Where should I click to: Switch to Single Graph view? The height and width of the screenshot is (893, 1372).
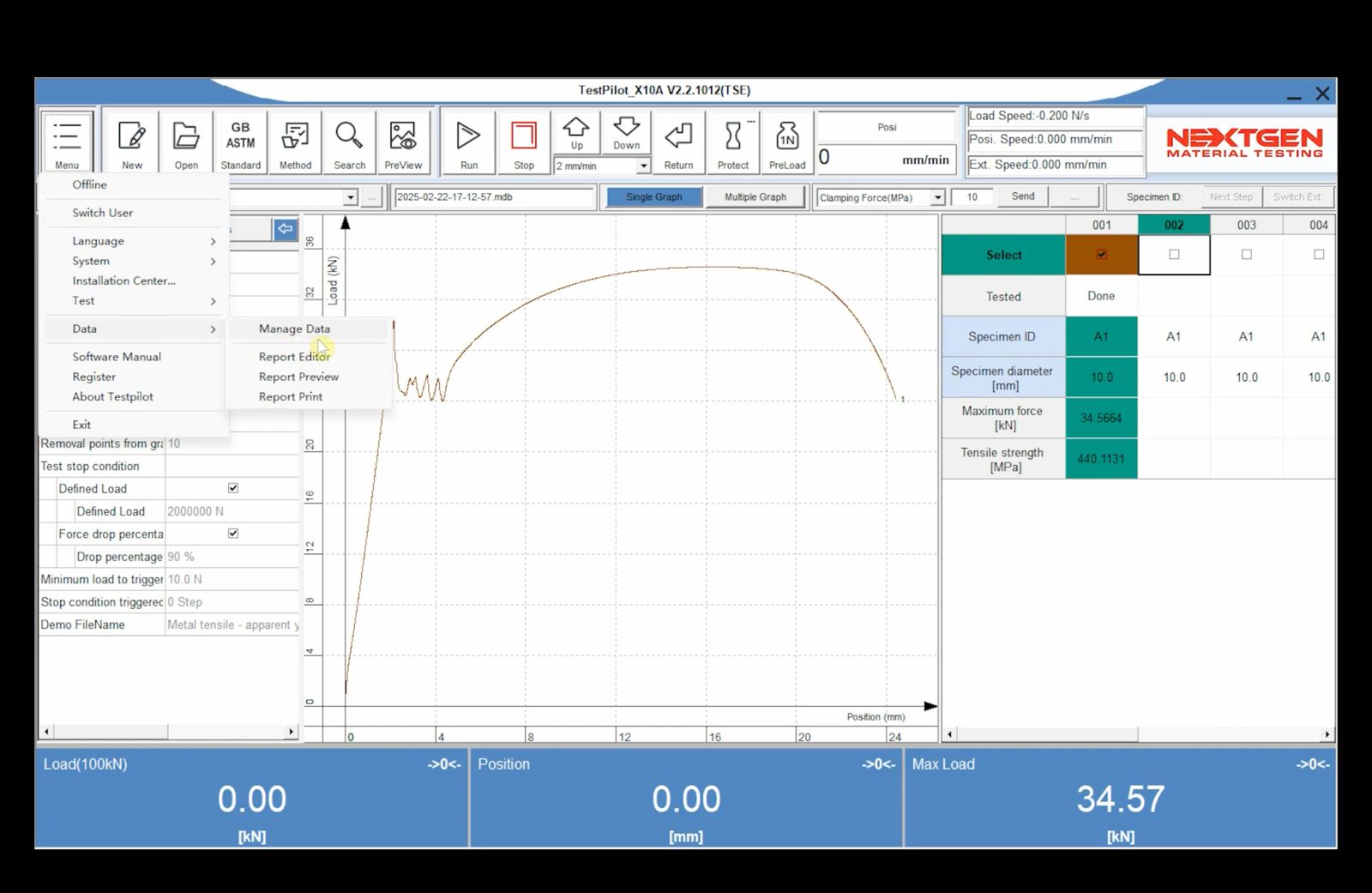click(654, 197)
